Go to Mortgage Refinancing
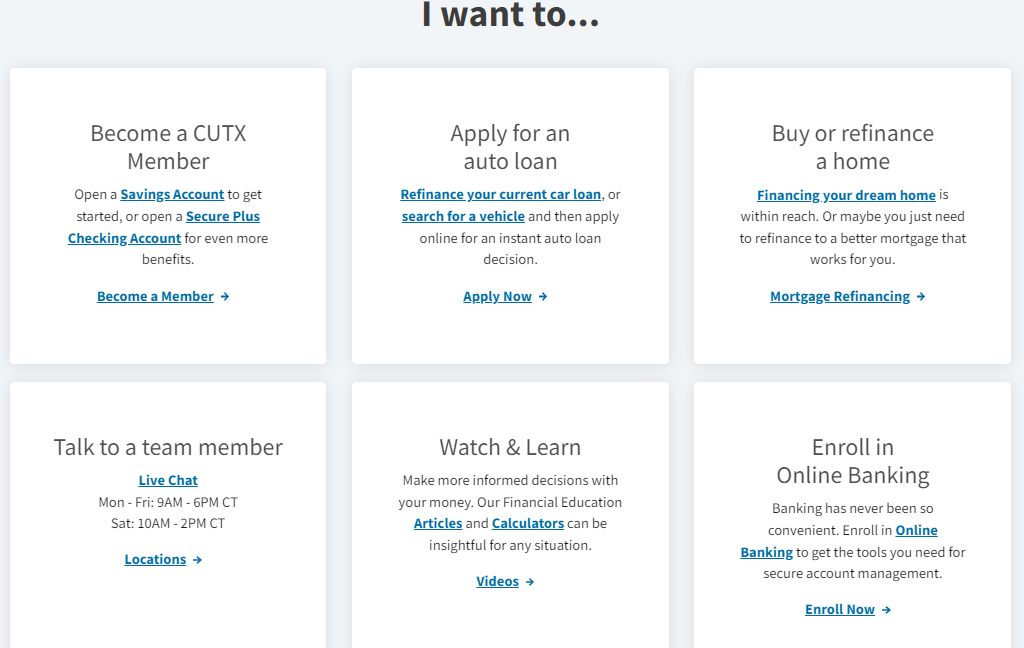Viewport: 1024px width, 648px height. pos(840,297)
